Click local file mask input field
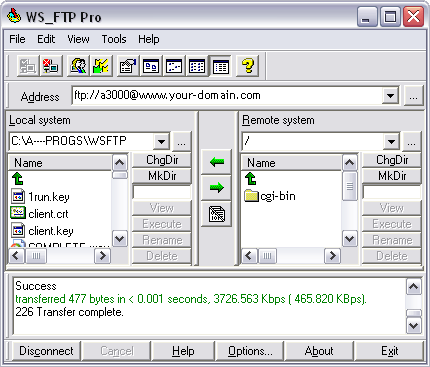Viewport: 430px width, 367px height. coord(162,192)
